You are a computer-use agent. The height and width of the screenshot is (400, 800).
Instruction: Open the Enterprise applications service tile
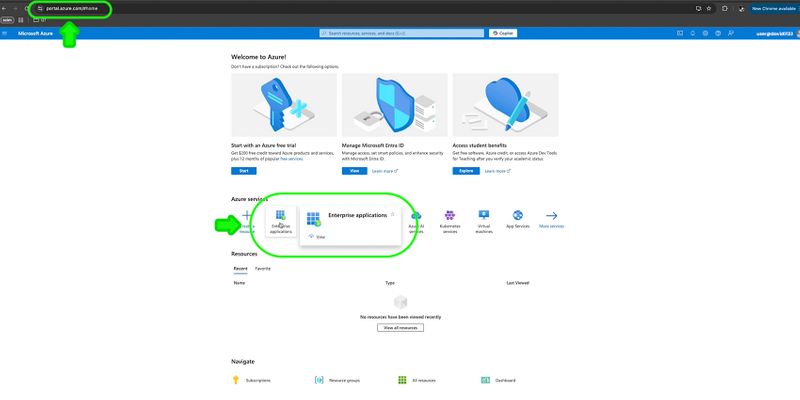click(281, 221)
